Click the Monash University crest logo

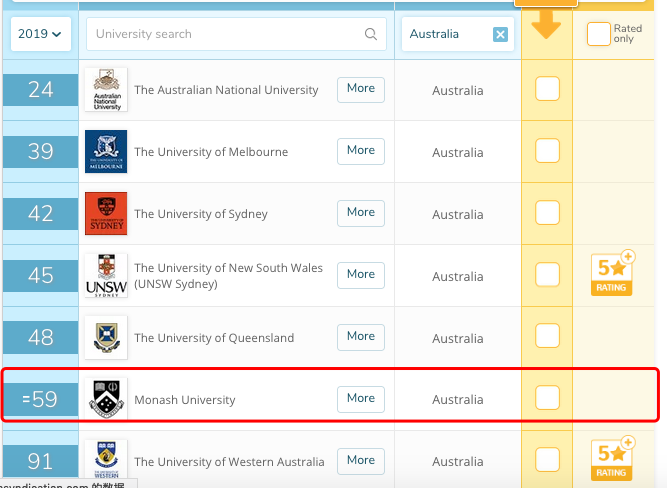[x=106, y=399]
